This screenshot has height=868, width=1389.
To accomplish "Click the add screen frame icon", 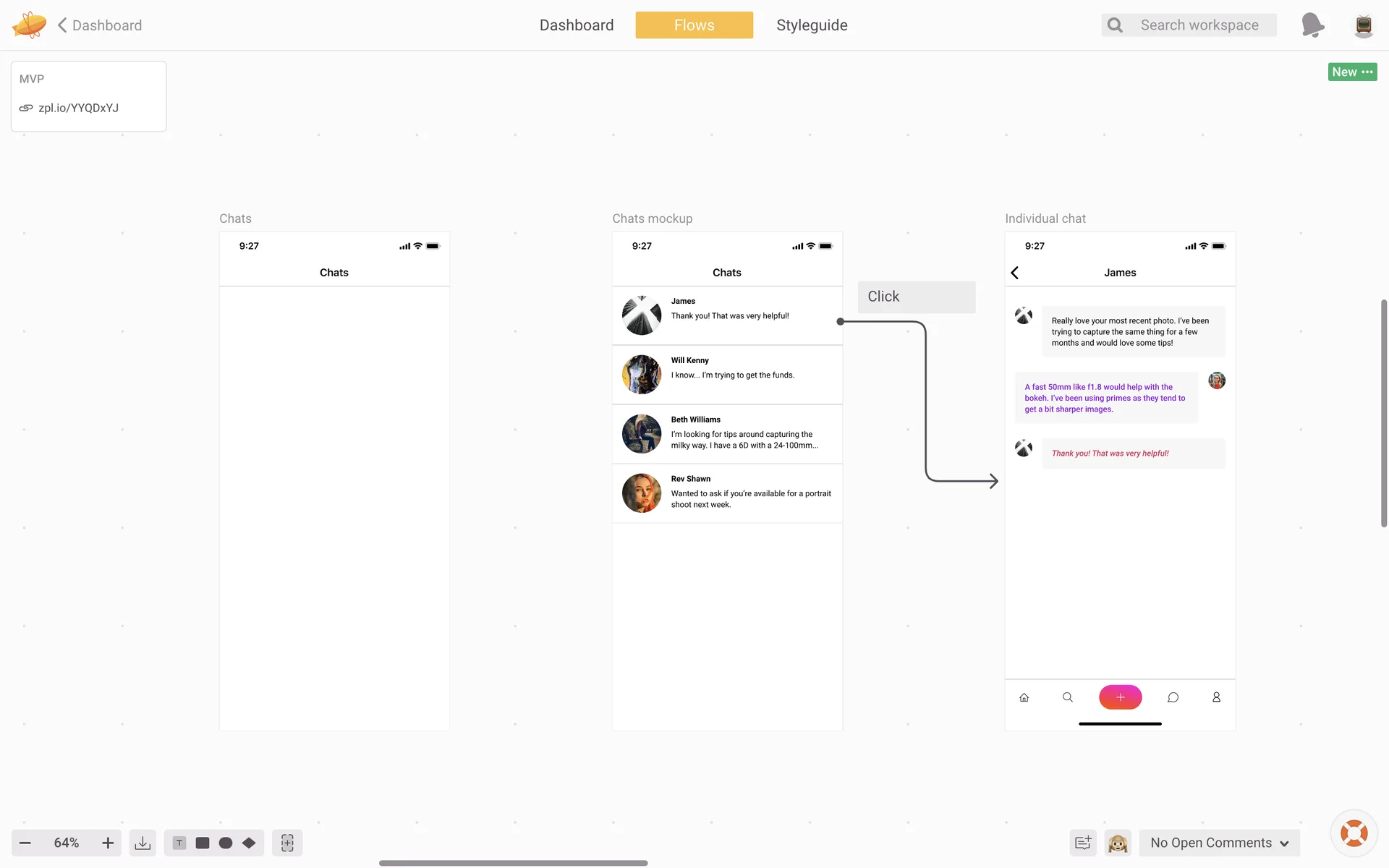I will click(x=287, y=843).
